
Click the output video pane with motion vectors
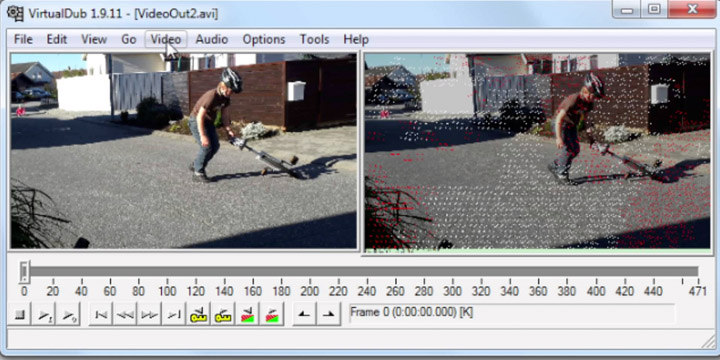[537, 152]
